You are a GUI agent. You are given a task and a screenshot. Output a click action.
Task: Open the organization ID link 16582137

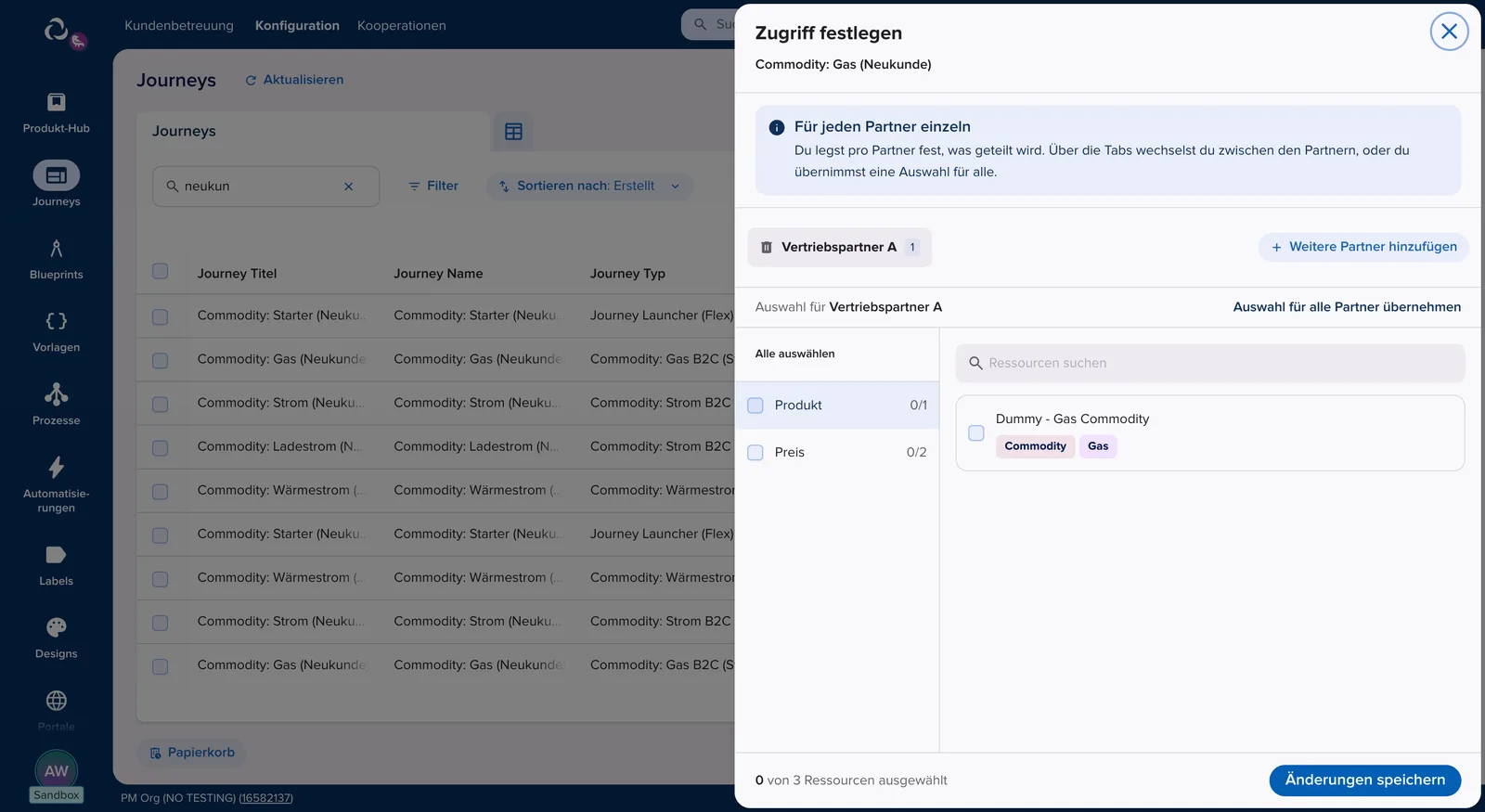click(266, 798)
